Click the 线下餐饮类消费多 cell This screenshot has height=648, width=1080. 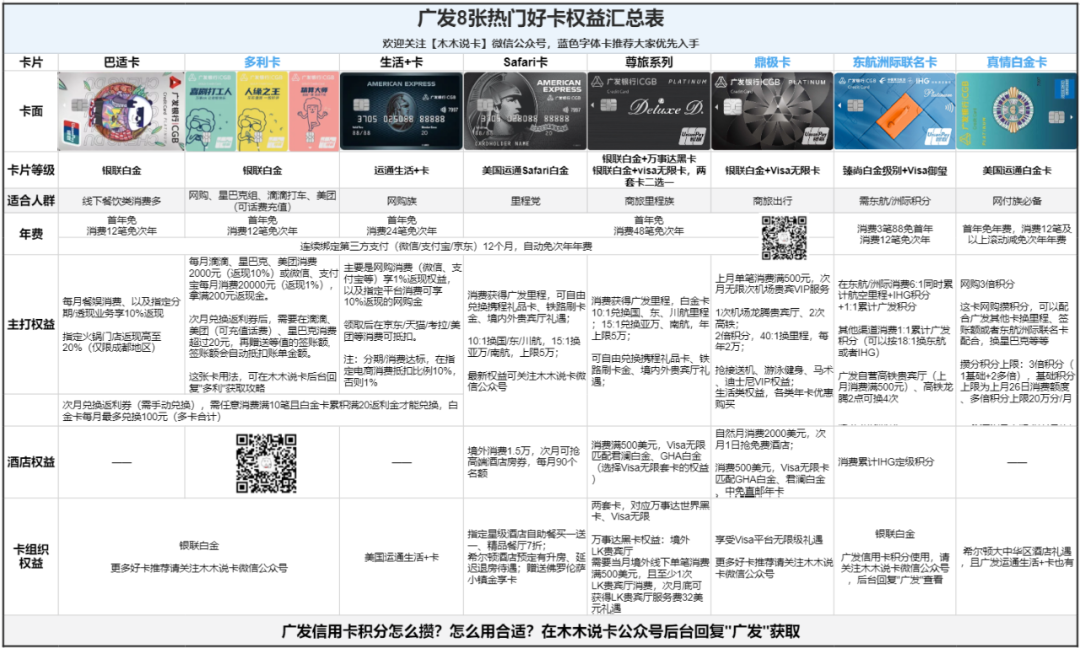(121, 201)
